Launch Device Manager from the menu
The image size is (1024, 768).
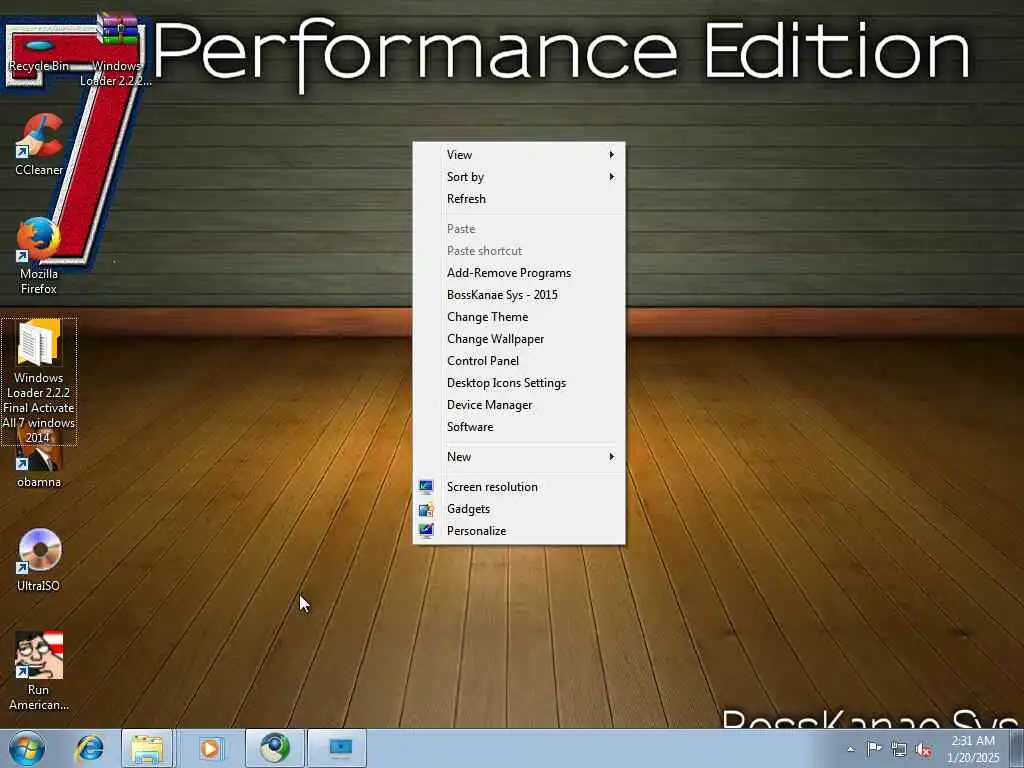(x=519, y=405)
